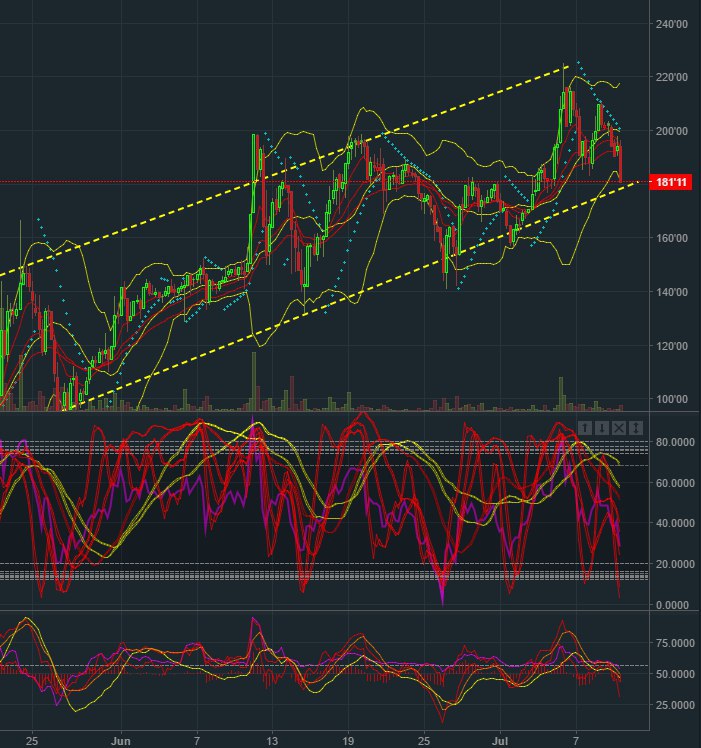Click the 200'00 price axis label
This screenshot has width=701, height=748.
click(671, 131)
